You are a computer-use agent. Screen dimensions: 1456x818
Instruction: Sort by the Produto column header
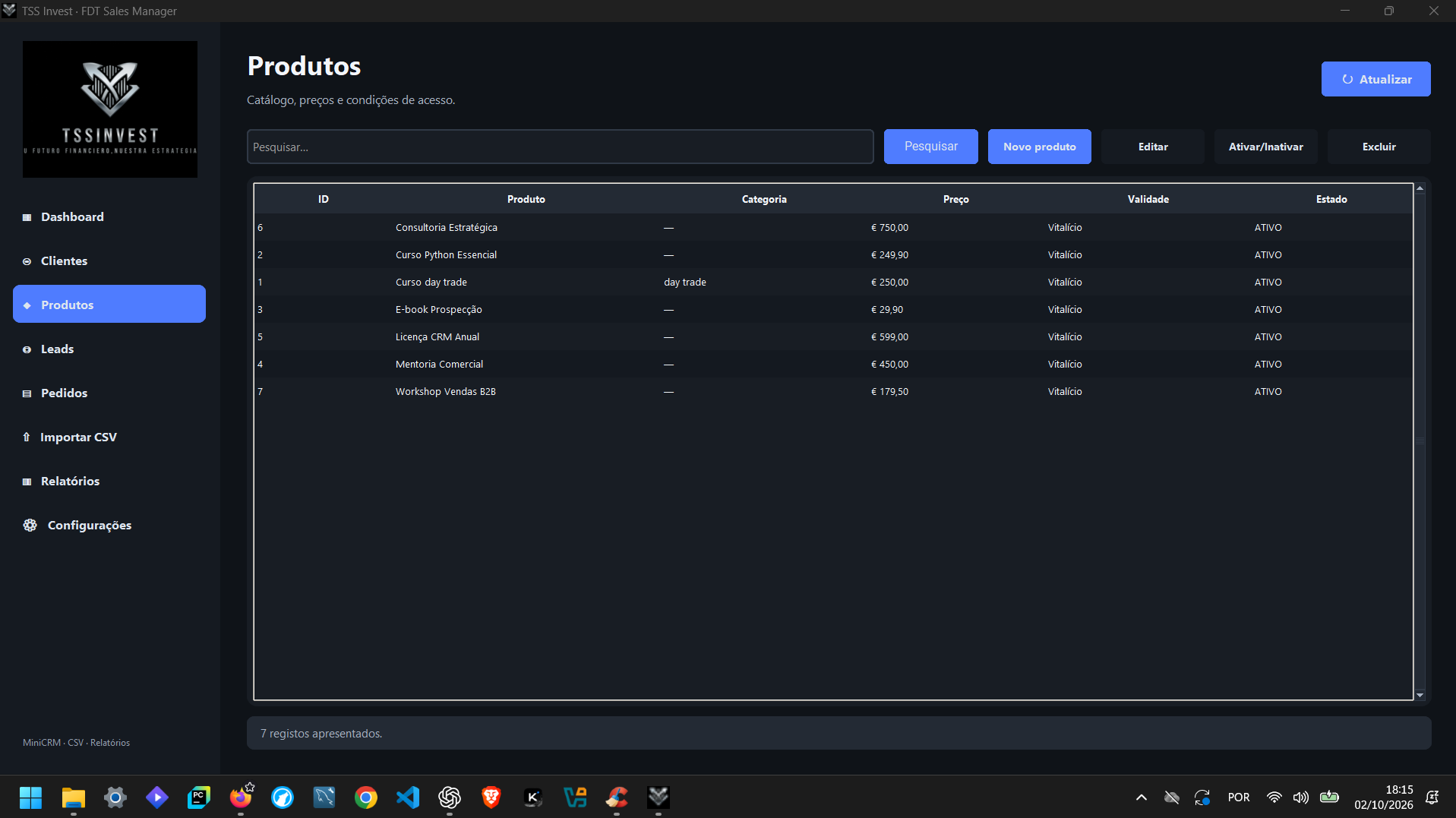(526, 199)
